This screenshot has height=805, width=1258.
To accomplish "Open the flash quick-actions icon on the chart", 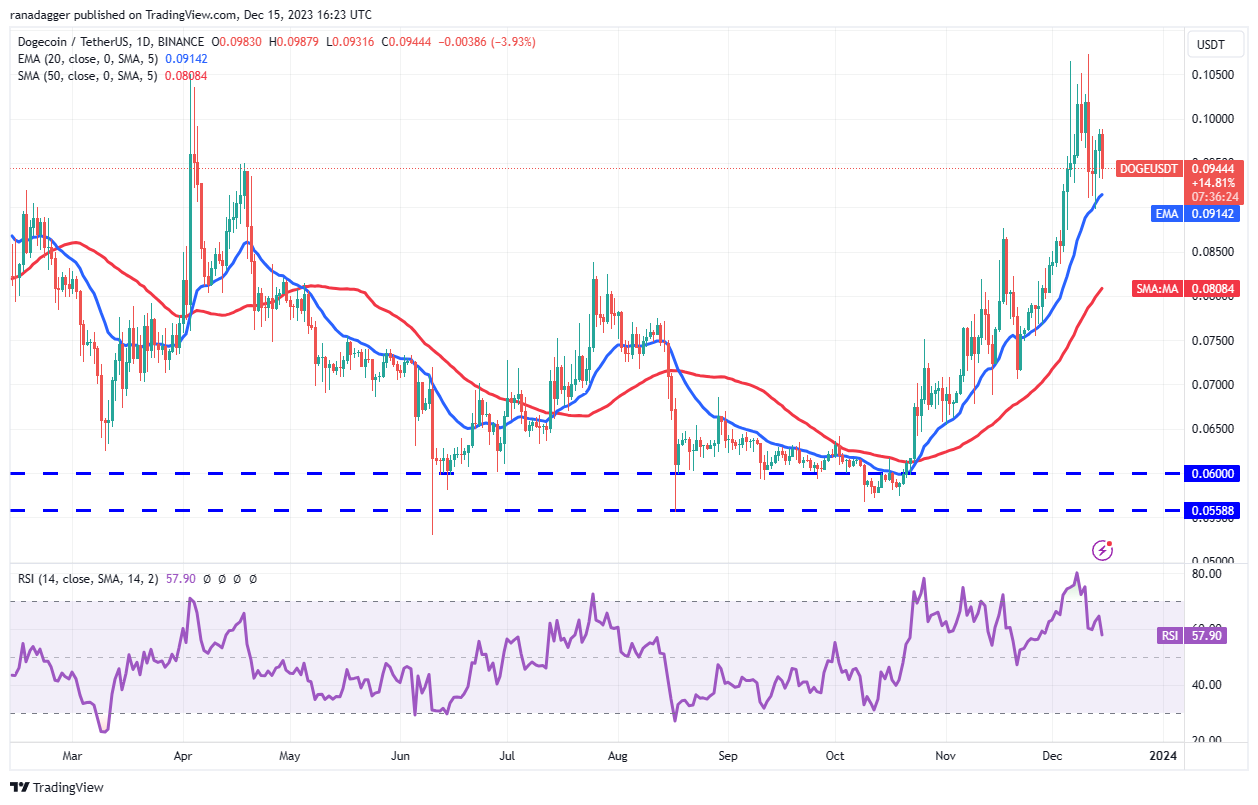I will (x=1103, y=548).
